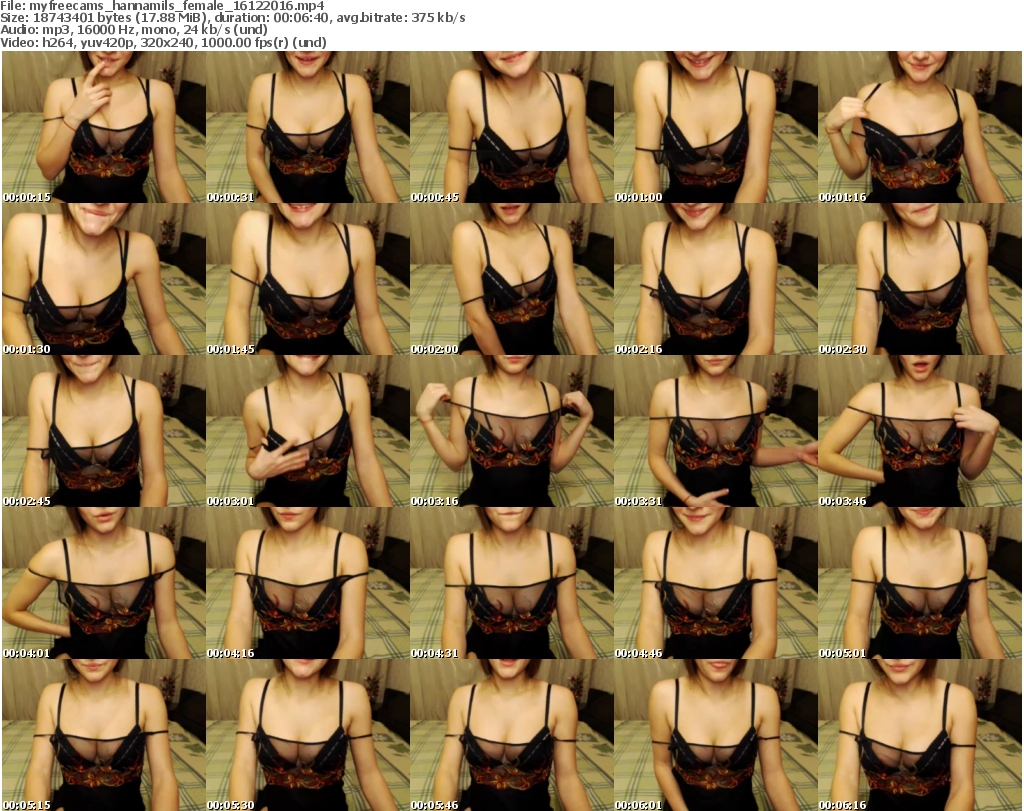This screenshot has height=811, width=1024.
Task: Select the thumbnail at 00:03:46
Action: click(920, 432)
